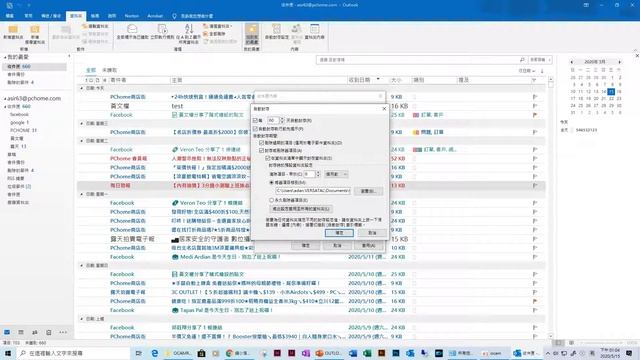The height and width of the screenshot is (360, 640).
Task: Click the Edge icon in the taskbar
Action: 155,353
